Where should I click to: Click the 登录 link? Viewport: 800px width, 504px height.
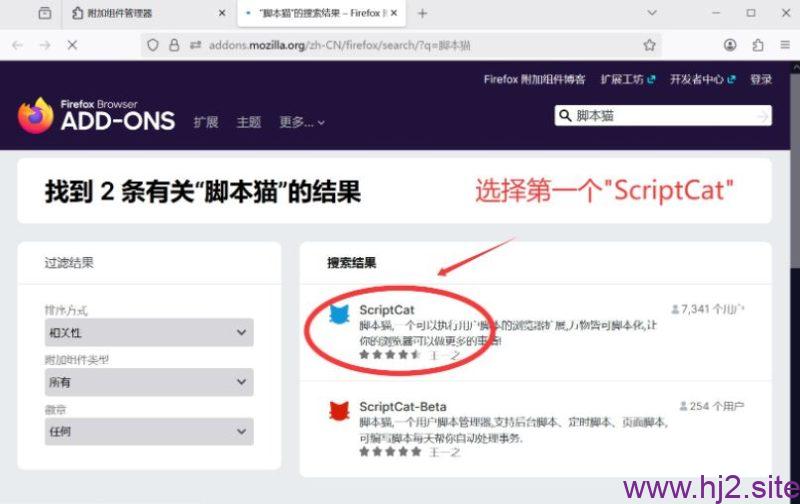point(761,80)
